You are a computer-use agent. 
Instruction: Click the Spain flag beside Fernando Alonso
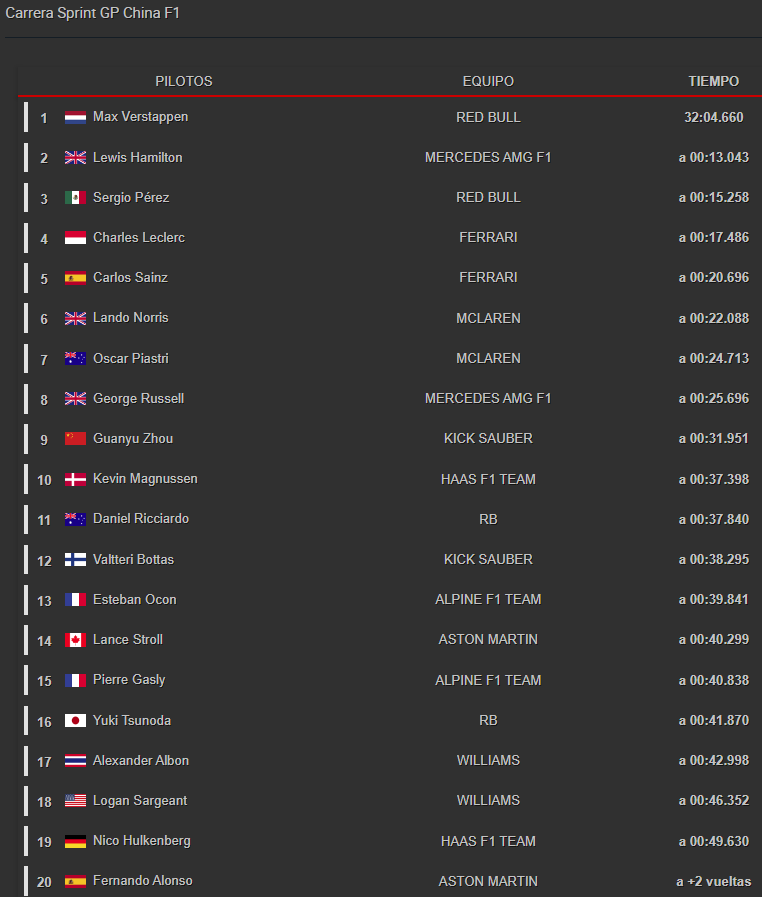click(76, 881)
